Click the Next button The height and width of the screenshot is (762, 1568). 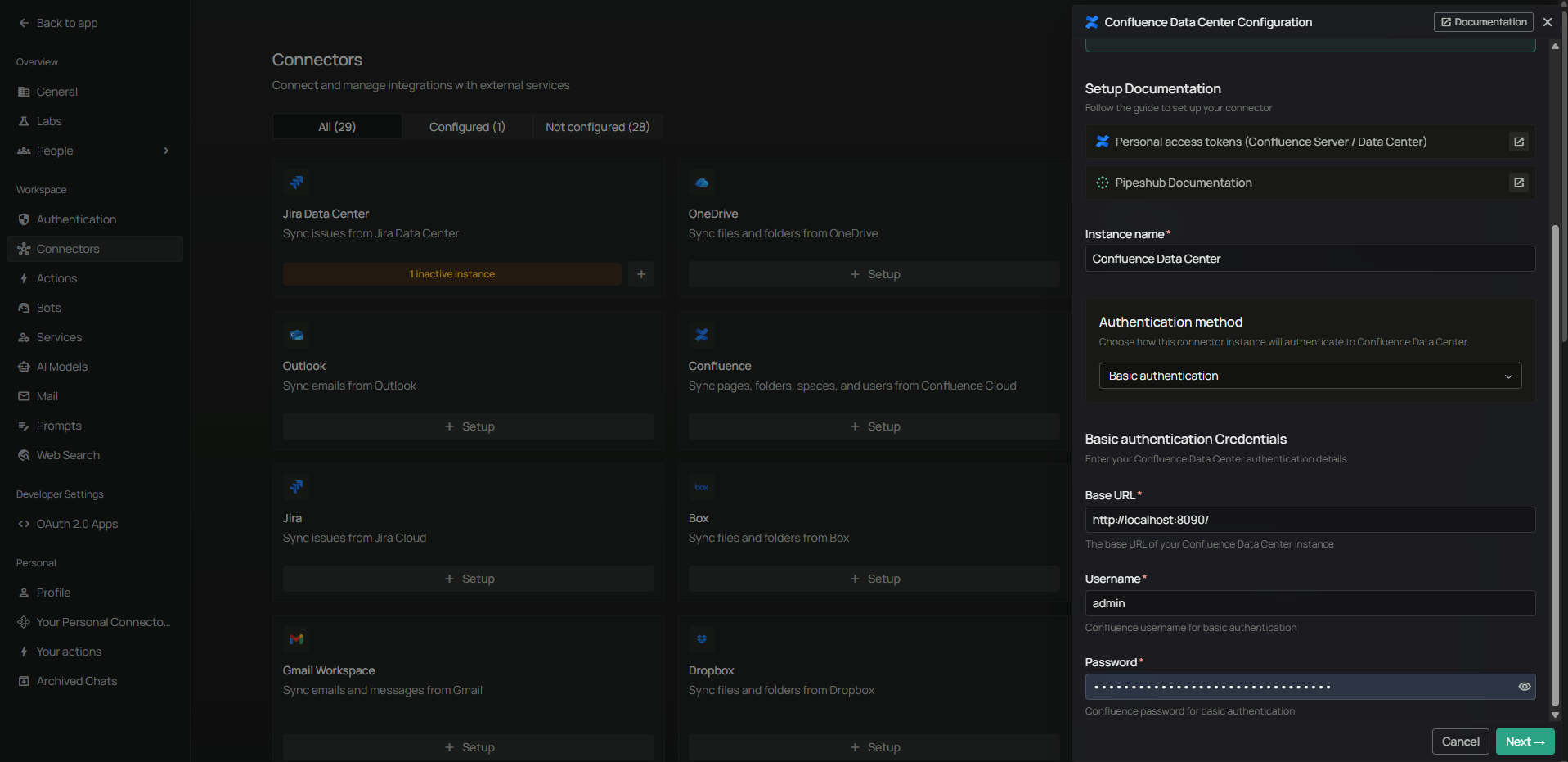1525,742
